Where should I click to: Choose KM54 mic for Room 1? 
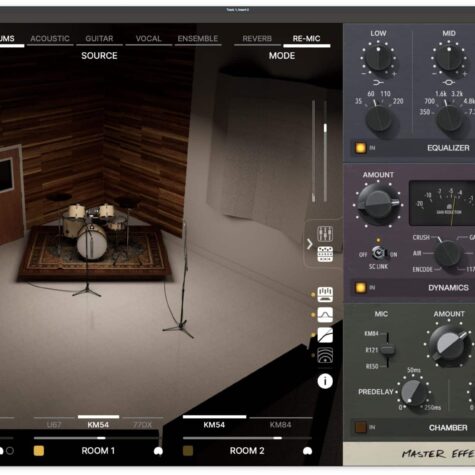[x=98, y=425]
